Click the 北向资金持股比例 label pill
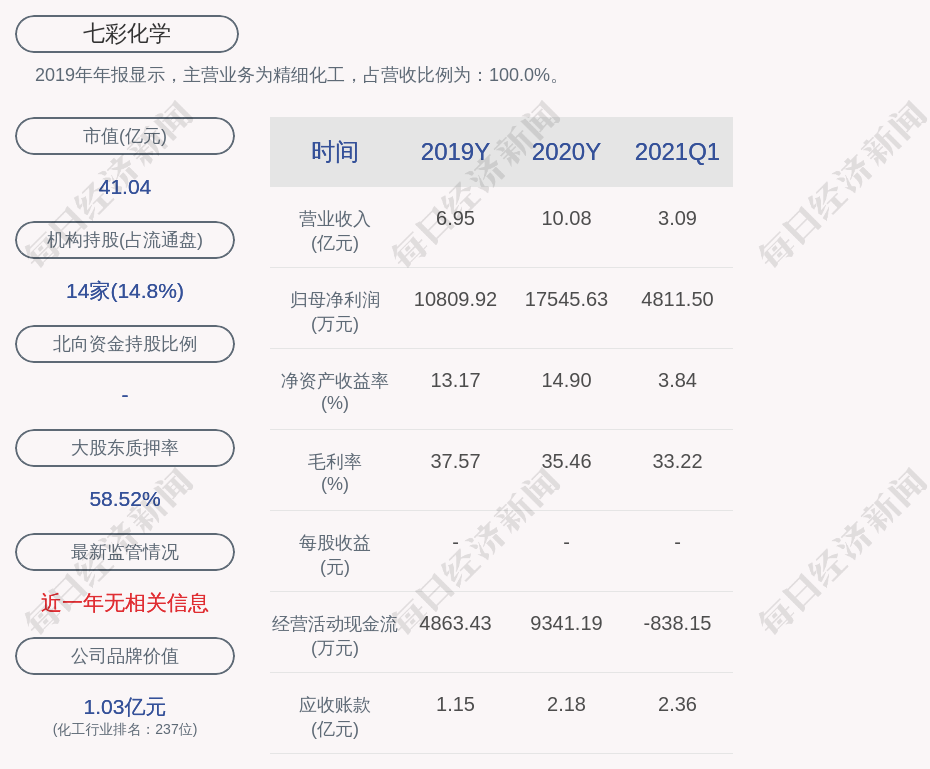This screenshot has width=930, height=769. point(125,344)
